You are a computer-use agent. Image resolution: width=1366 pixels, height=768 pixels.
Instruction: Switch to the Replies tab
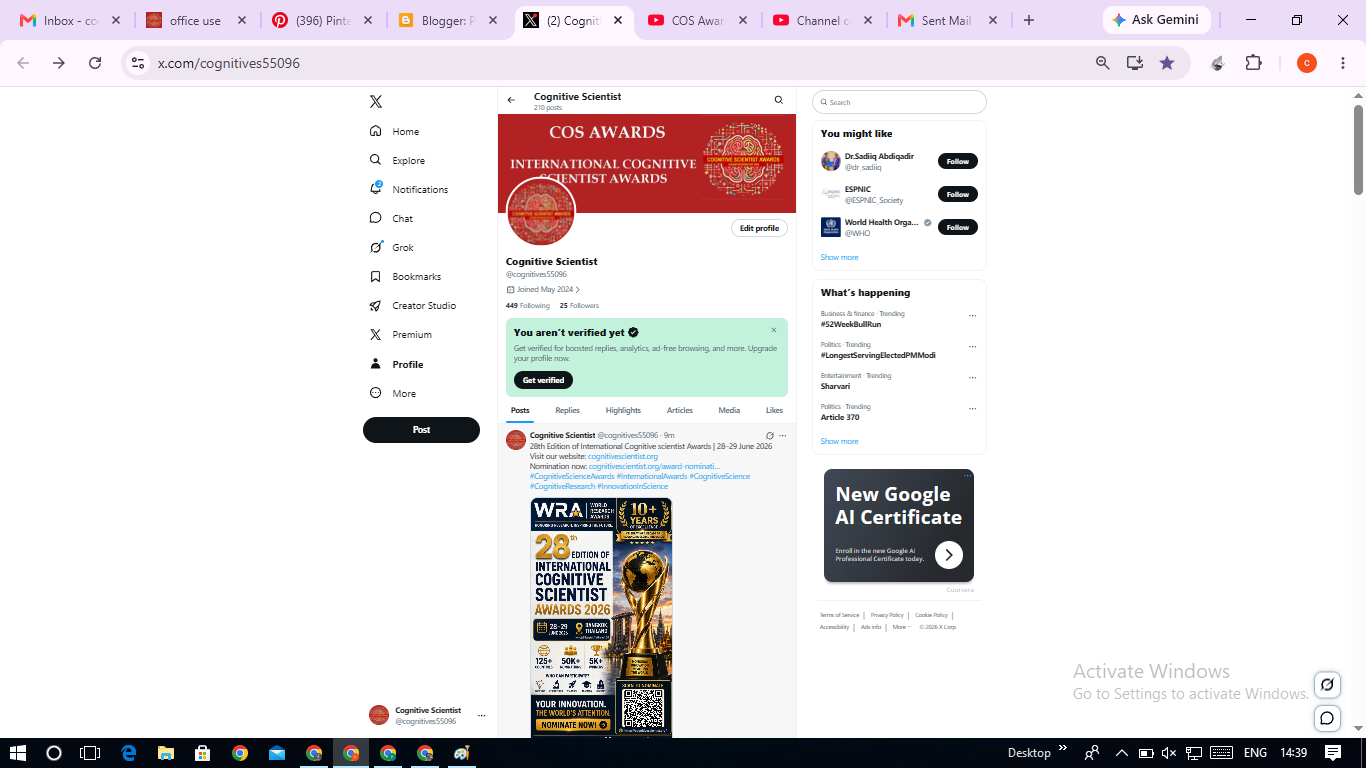567,410
